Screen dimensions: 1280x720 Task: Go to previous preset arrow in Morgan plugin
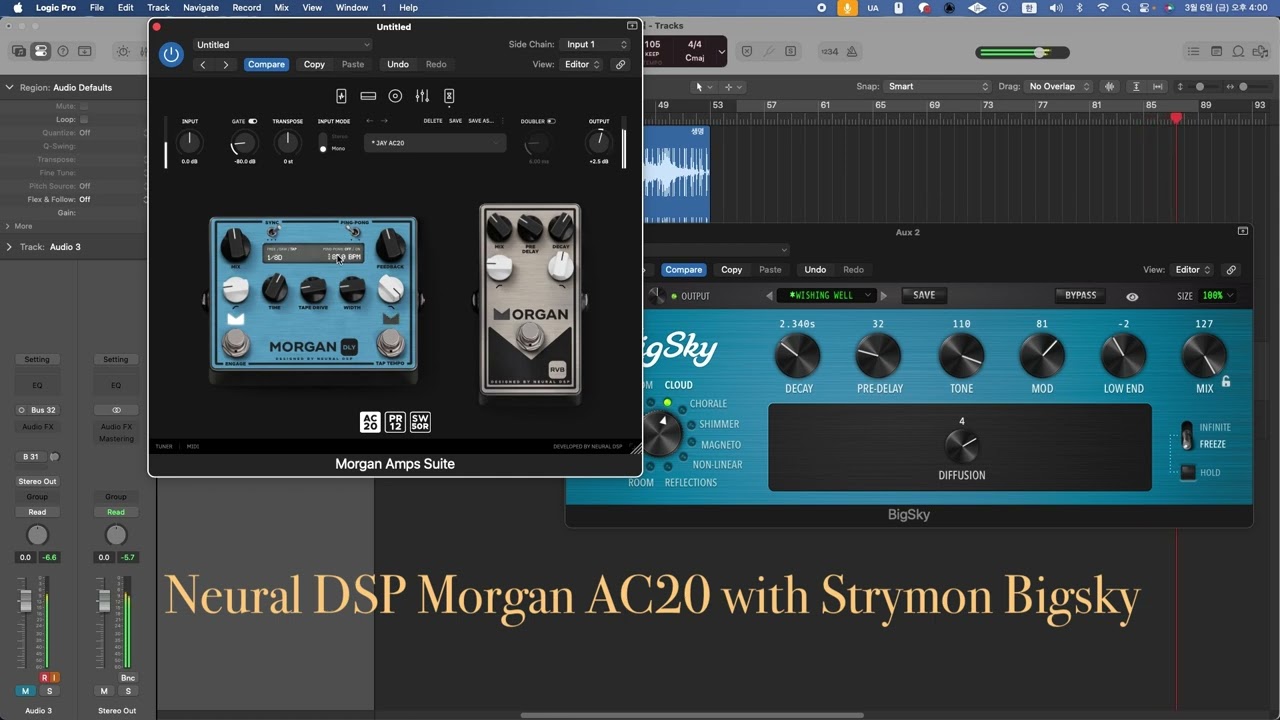click(x=369, y=121)
